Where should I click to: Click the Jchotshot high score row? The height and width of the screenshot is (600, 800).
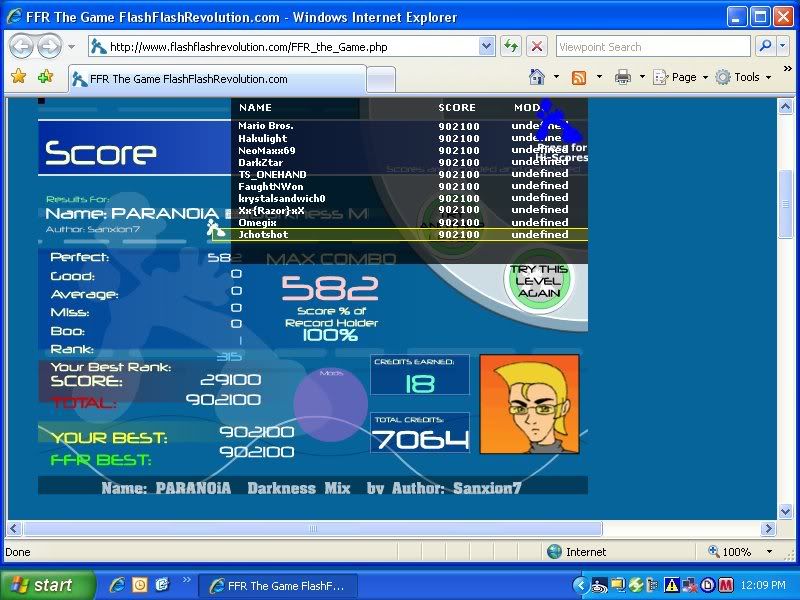coord(400,235)
